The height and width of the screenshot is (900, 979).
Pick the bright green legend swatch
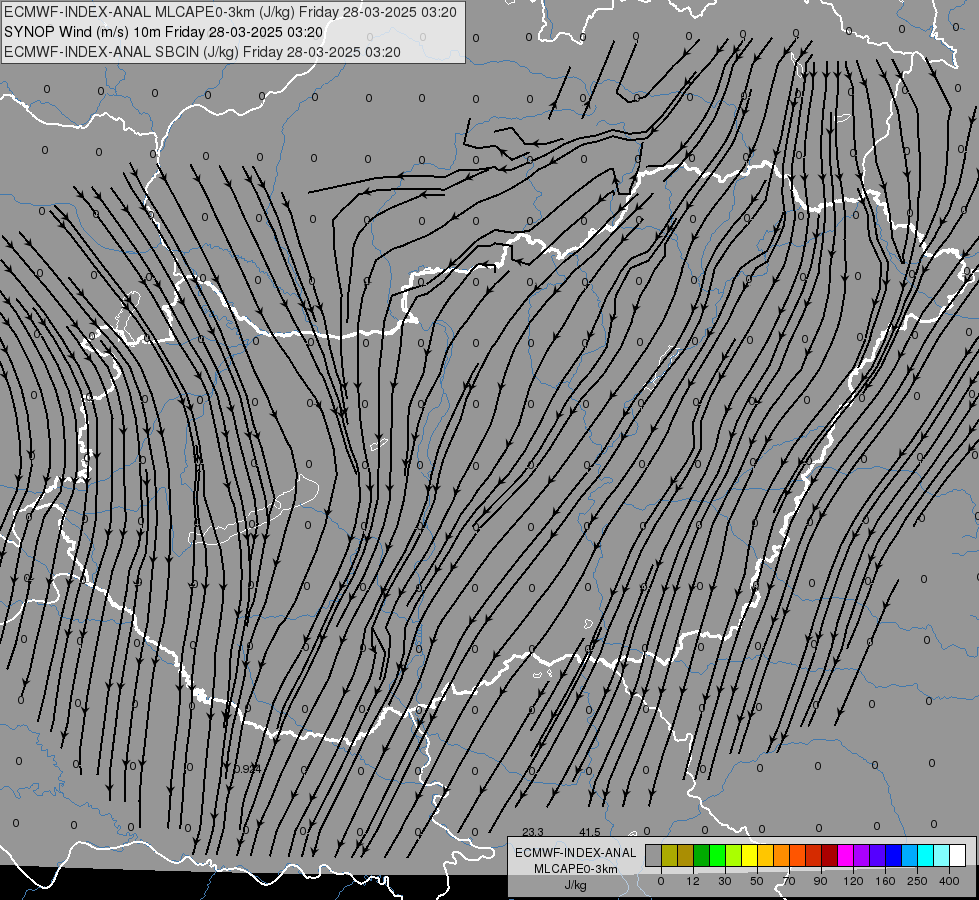(717, 856)
